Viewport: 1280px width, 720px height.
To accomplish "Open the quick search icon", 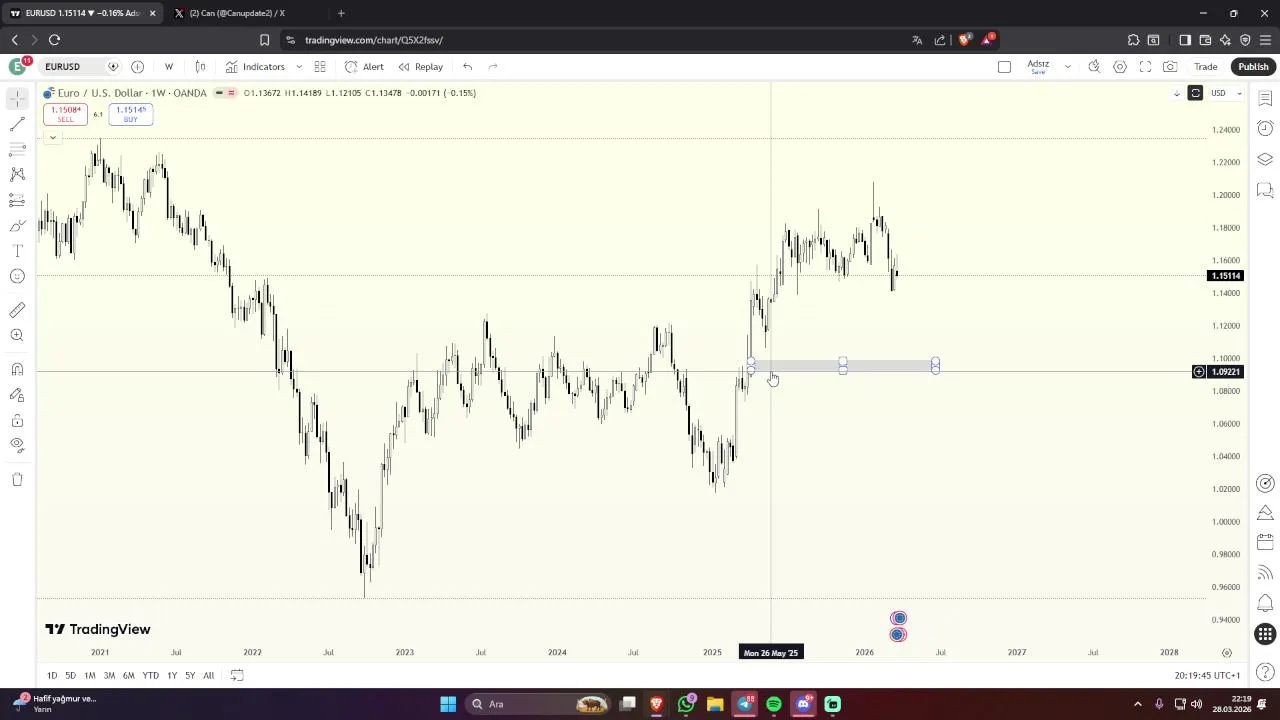I will pyautogui.click(x=1094, y=67).
